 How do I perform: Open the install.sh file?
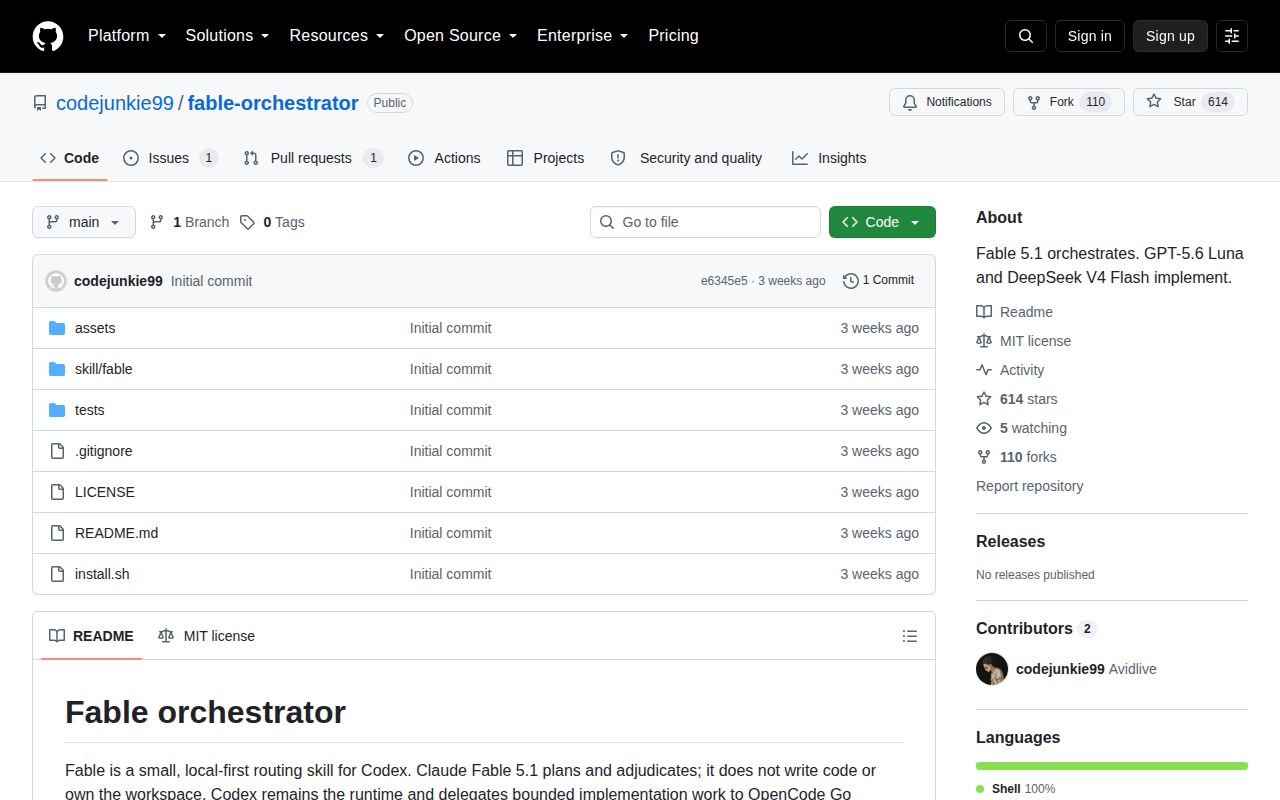102,574
